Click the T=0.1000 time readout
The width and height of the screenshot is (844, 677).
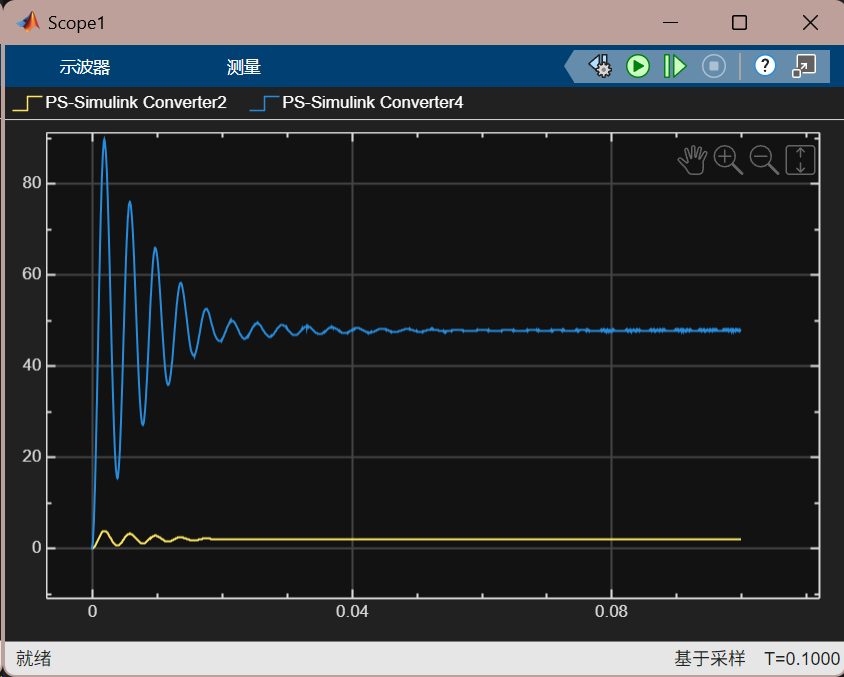click(x=802, y=658)
